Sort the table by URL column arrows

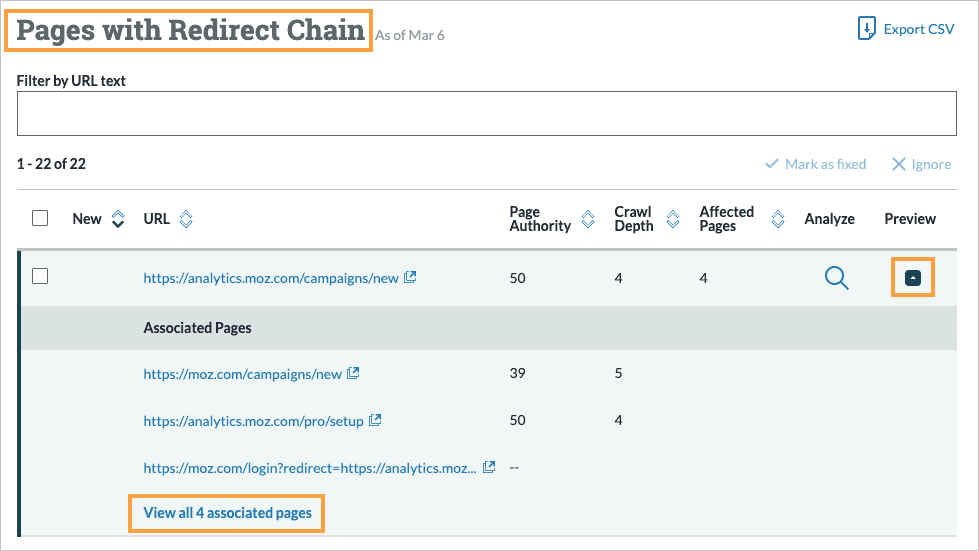coord(185,219)
